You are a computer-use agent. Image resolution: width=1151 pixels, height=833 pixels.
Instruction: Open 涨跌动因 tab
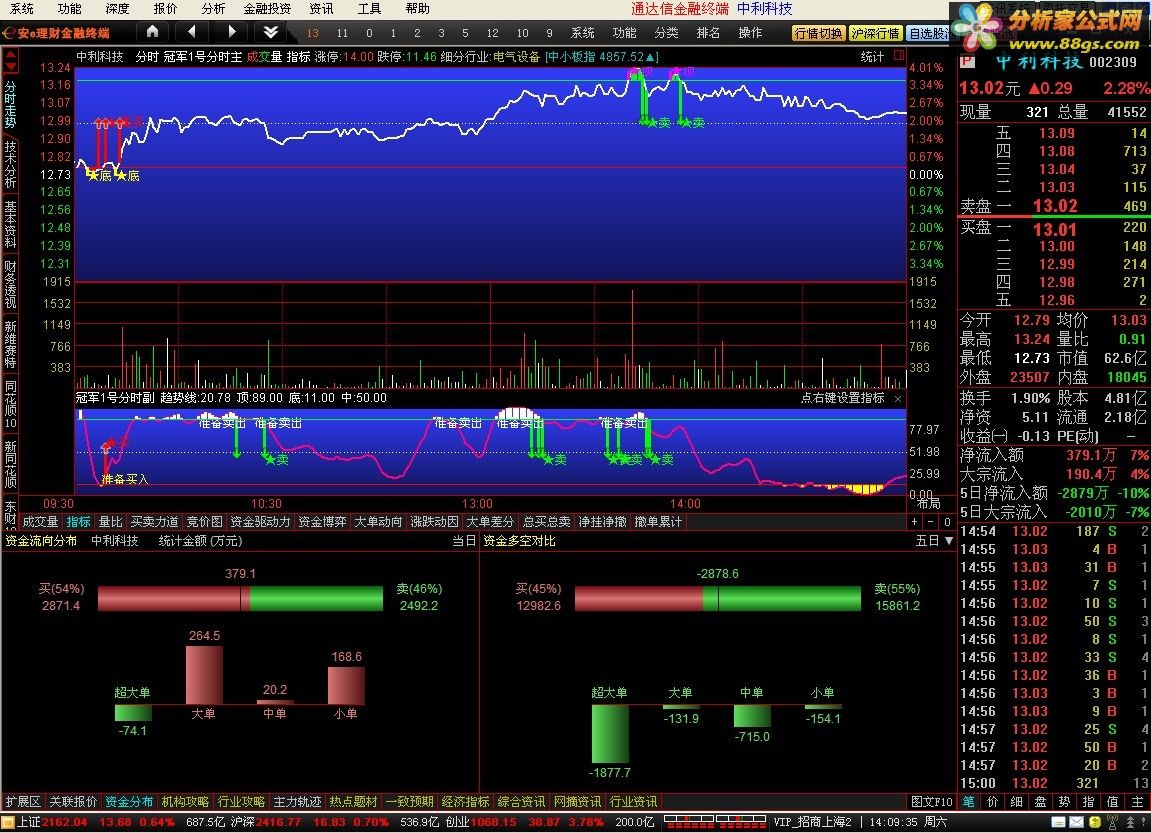pyautogui.click(x=435, y=522)
